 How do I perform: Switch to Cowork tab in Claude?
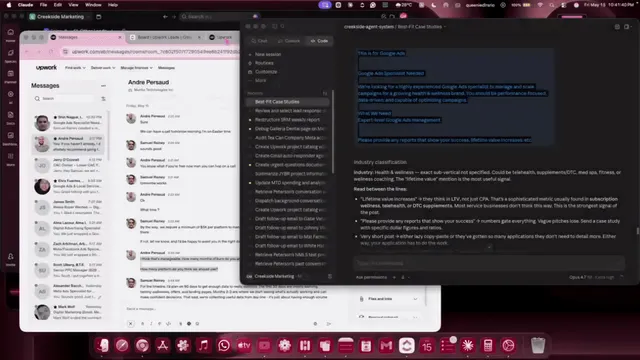click(289, 41)
